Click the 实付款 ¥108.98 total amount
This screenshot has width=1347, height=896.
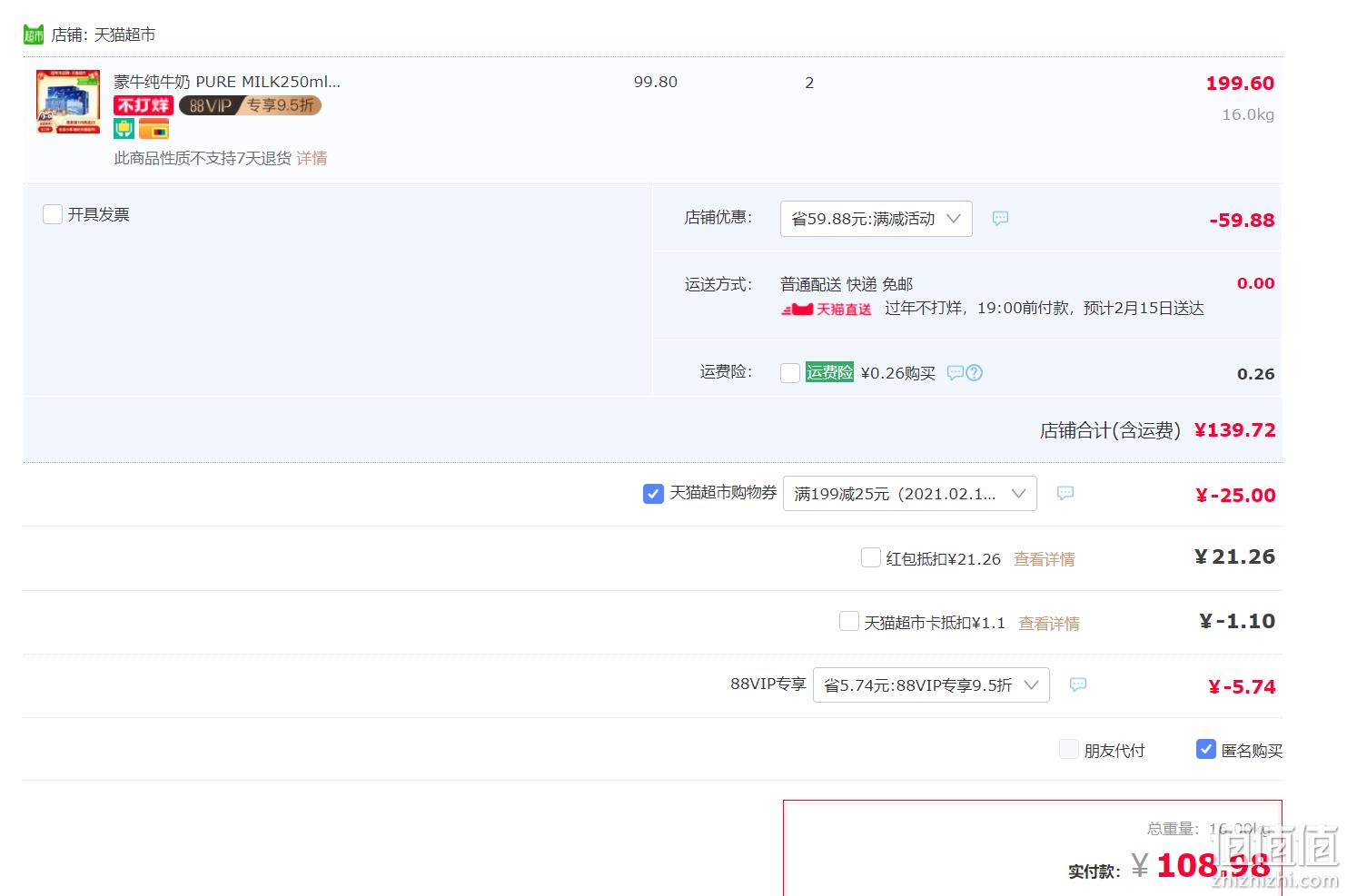point(1200,866)
